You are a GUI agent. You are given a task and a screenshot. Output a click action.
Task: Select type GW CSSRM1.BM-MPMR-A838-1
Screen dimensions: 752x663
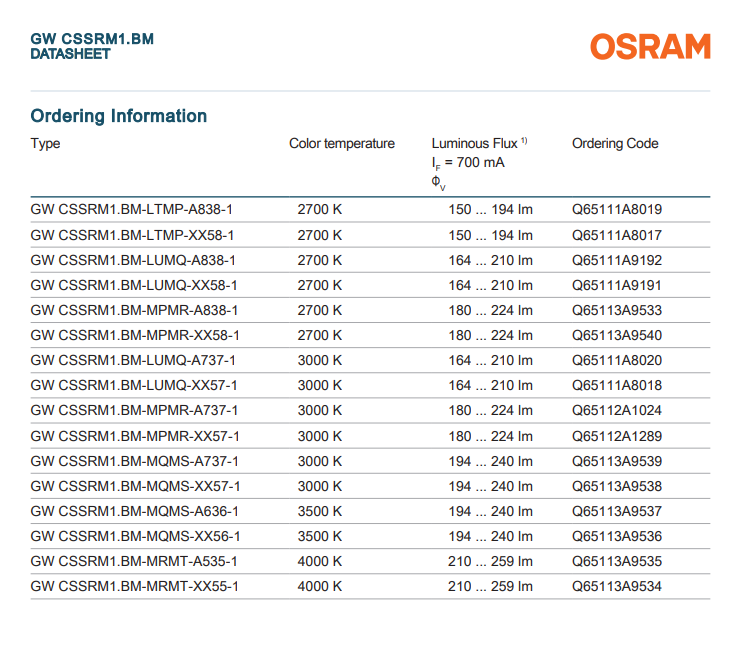coord(134,310)
